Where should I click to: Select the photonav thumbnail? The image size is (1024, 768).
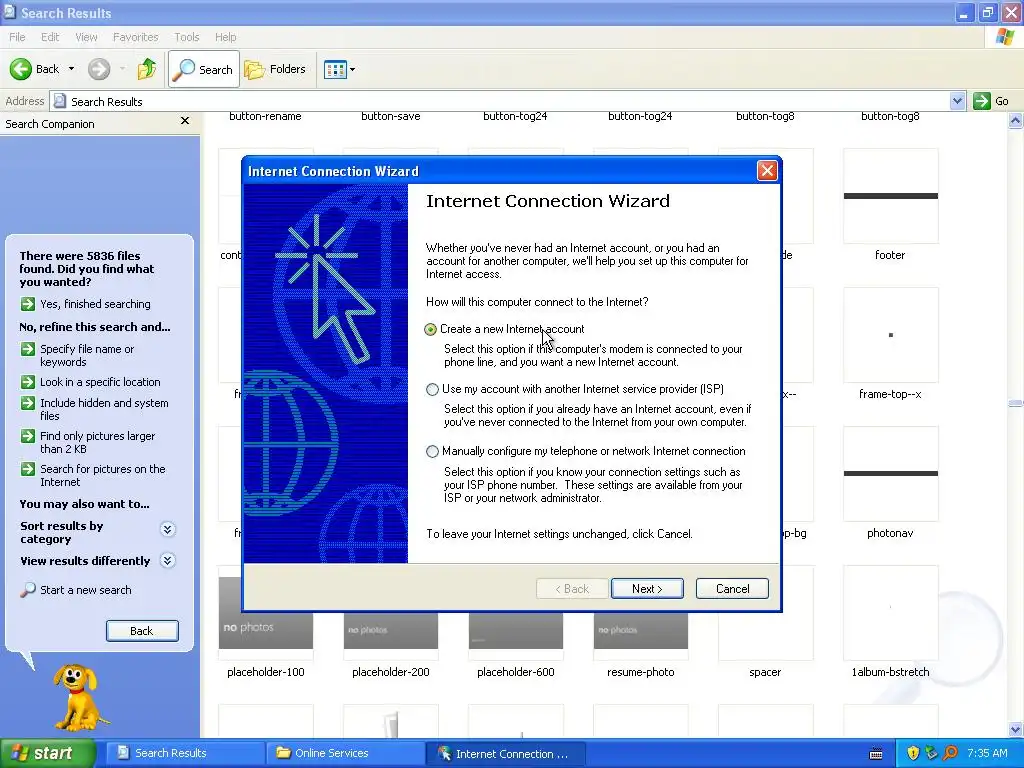coord(890,474)
